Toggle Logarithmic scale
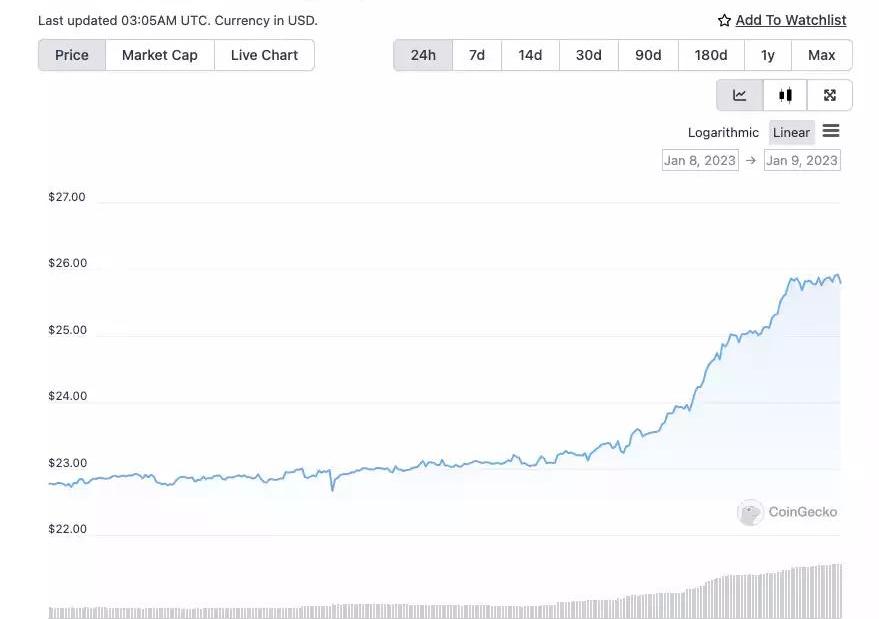The height and width of the screenshot is (619, 879). [x=723, y=132]
